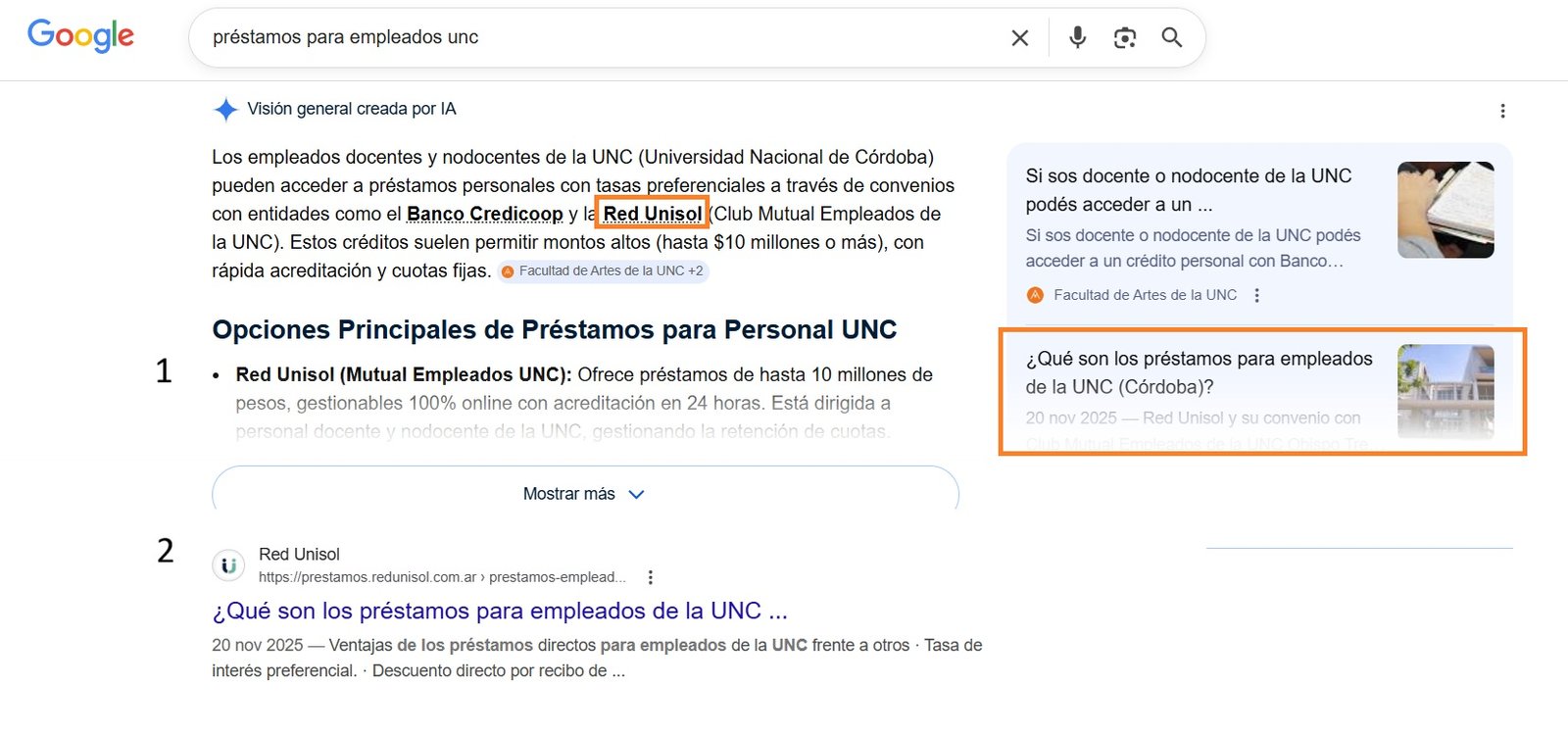Open sidebar card about préstamos de la UNC (Córdoba)

click(1198, 373)
